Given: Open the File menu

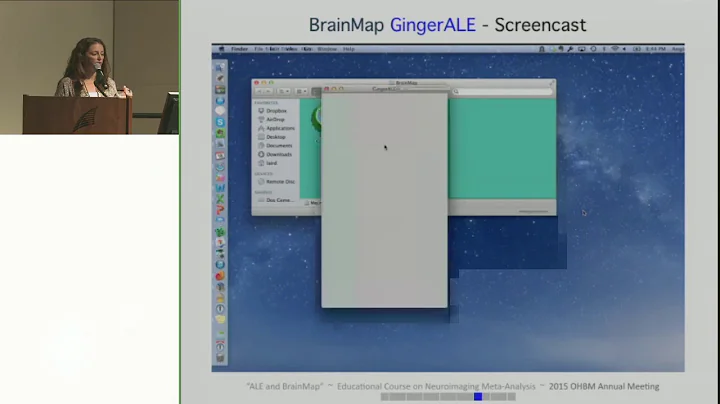Looking at the screenshot, I should point(259,49).
